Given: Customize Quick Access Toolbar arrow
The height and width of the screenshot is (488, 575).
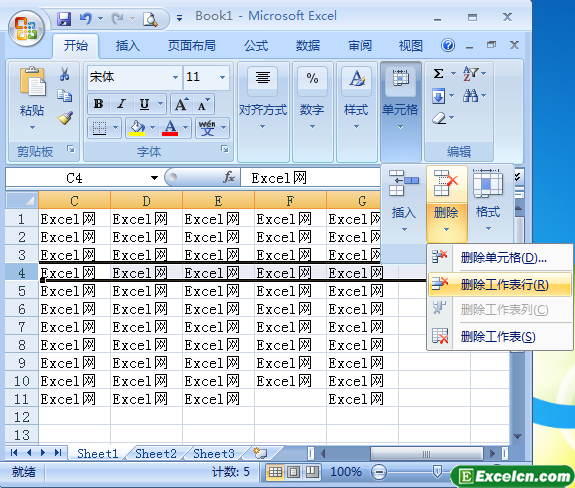Looking at the screenshot, I should (x=179, y=18).
